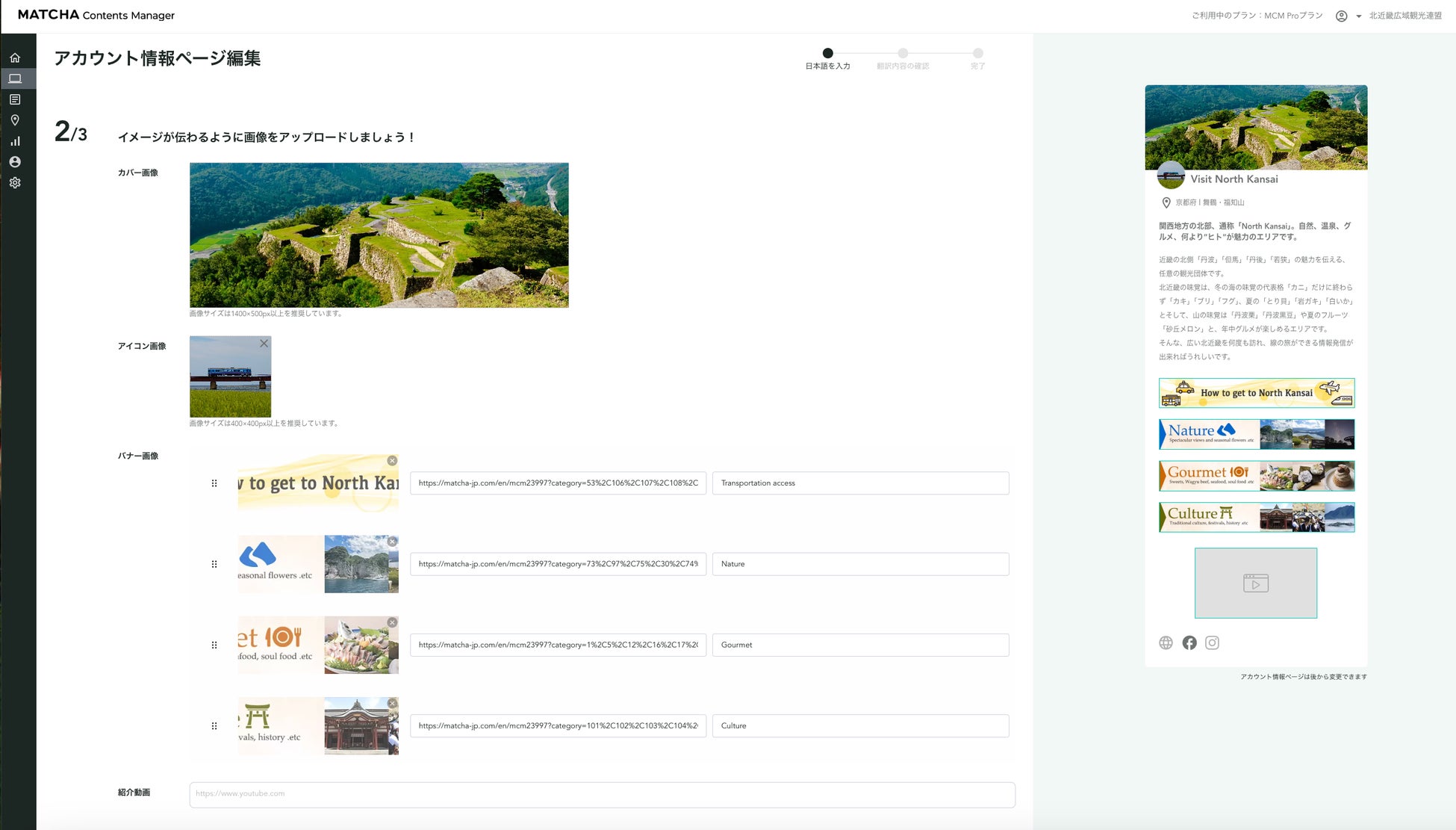Open the articles list icon in sidebar
Screen dimensions: 1456x830
(x=15, y=99)
